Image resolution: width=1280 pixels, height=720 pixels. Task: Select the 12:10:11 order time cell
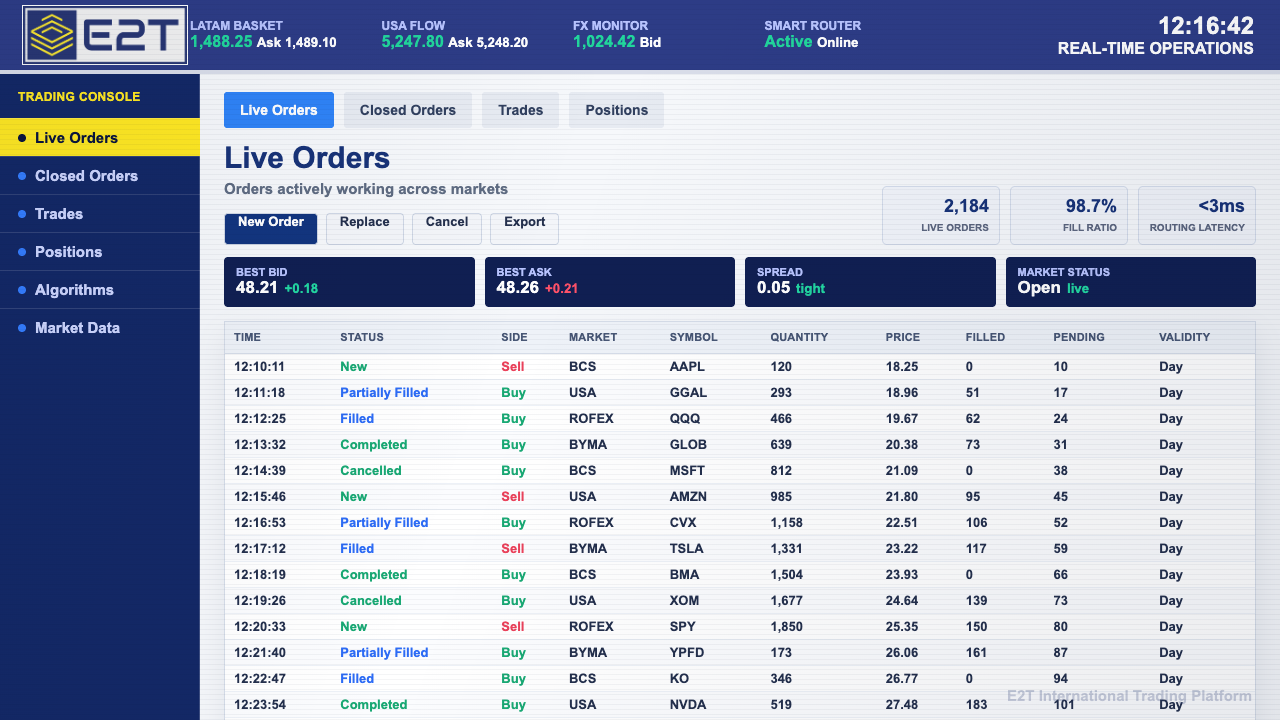coord(259,367)
